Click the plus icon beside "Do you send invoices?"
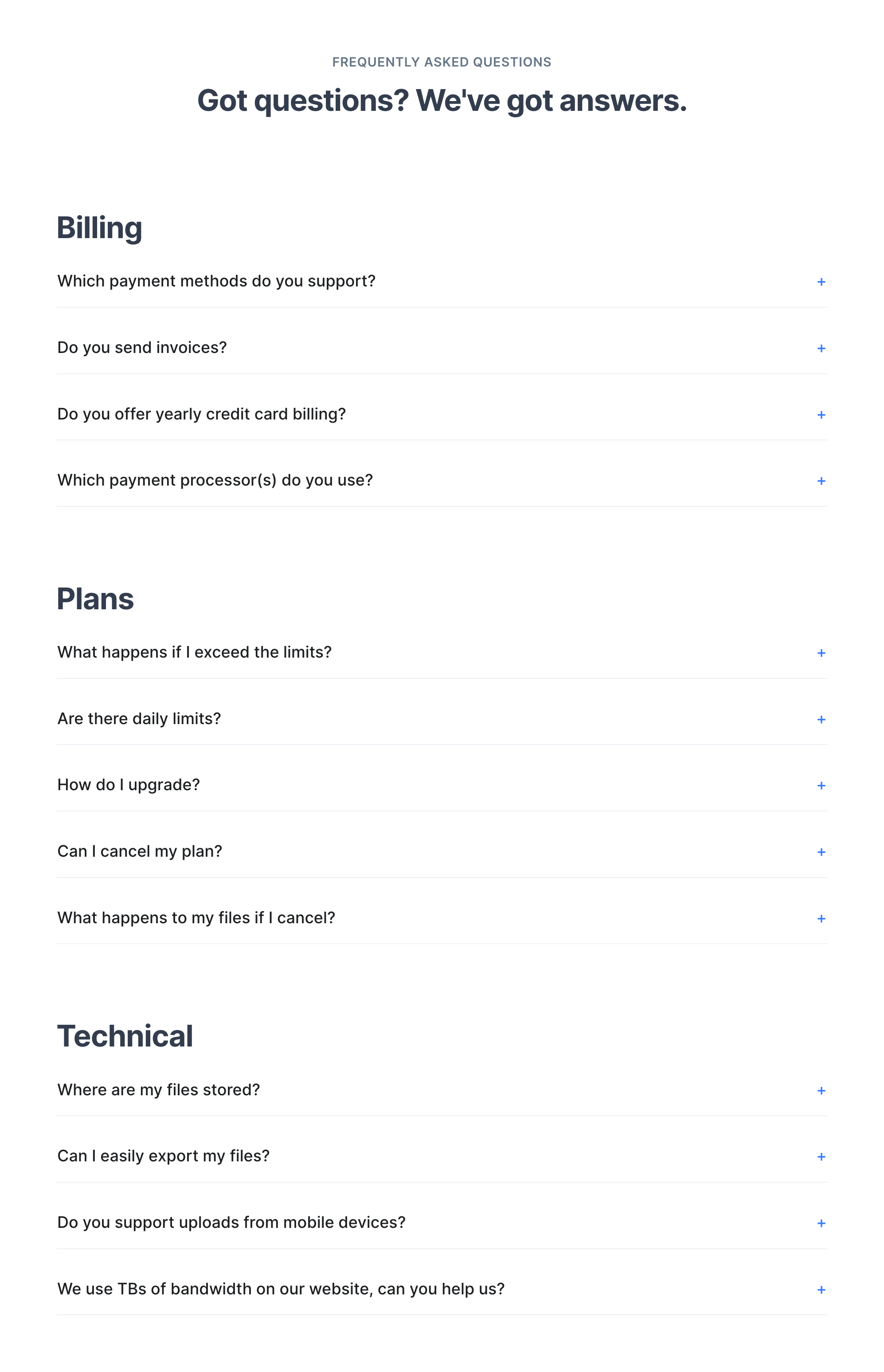884x1372 pixels. point(821,347)
